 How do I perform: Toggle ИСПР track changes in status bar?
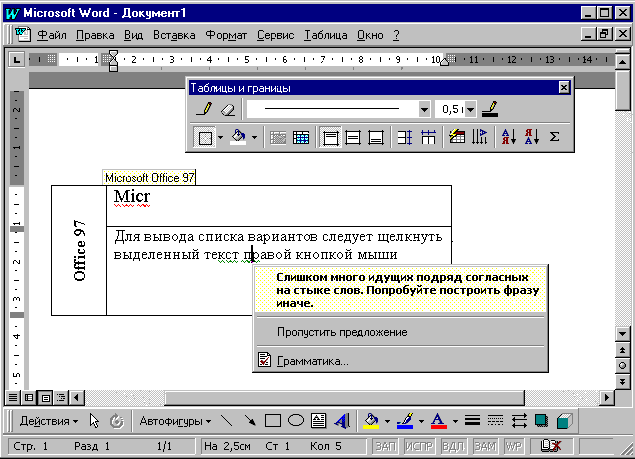coord(419,446)
